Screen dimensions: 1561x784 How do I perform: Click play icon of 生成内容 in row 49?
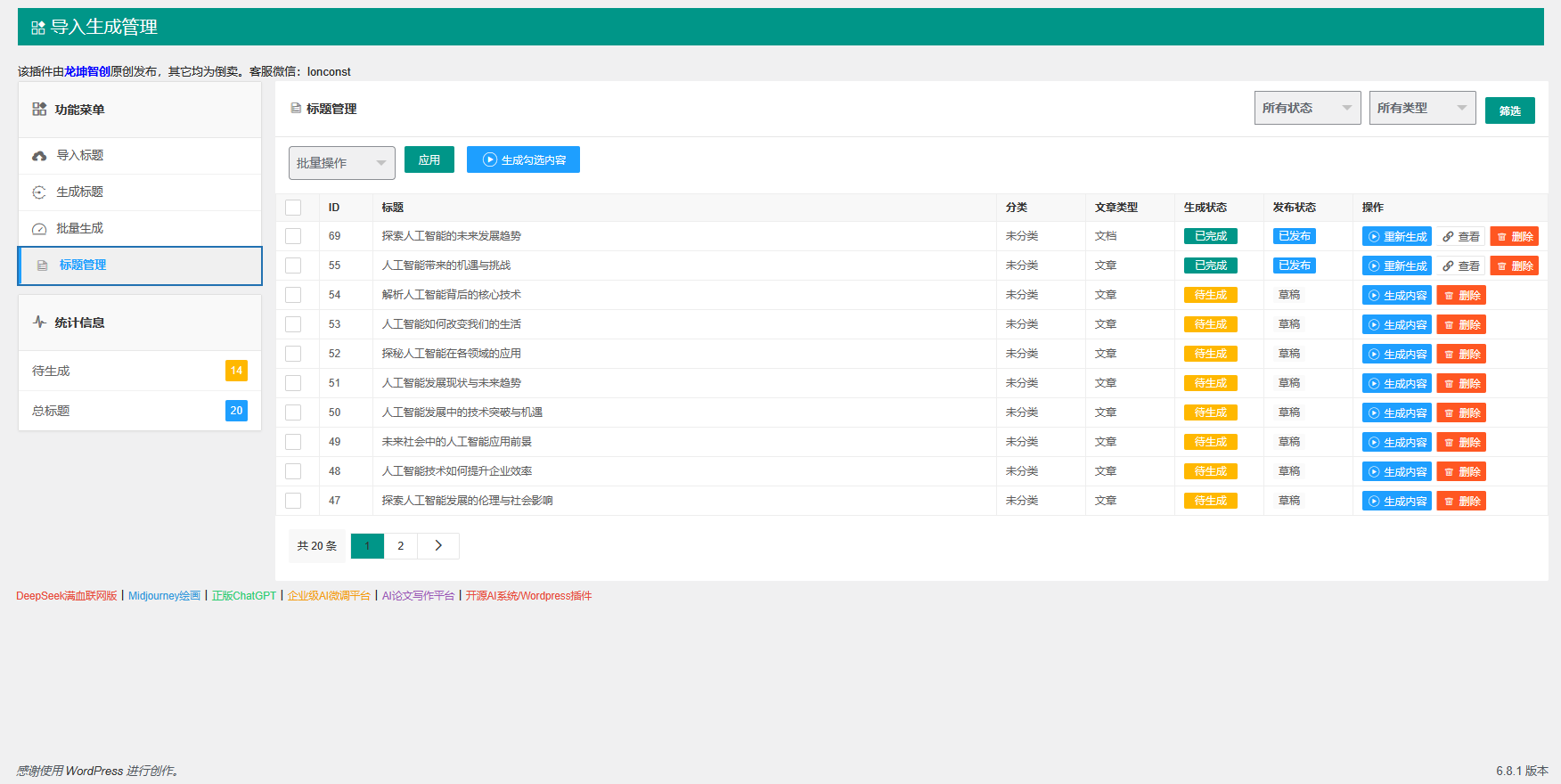[x=1374, y=443]
